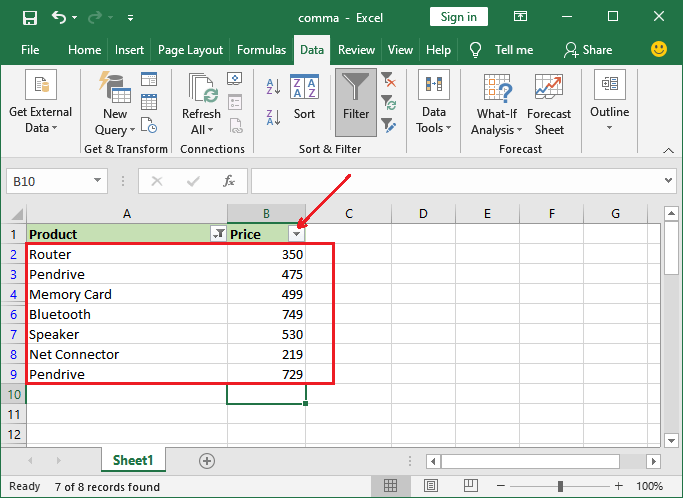The image size is (683, 498).
Task: Switch to Page Layout view
Action: point(430,486)
